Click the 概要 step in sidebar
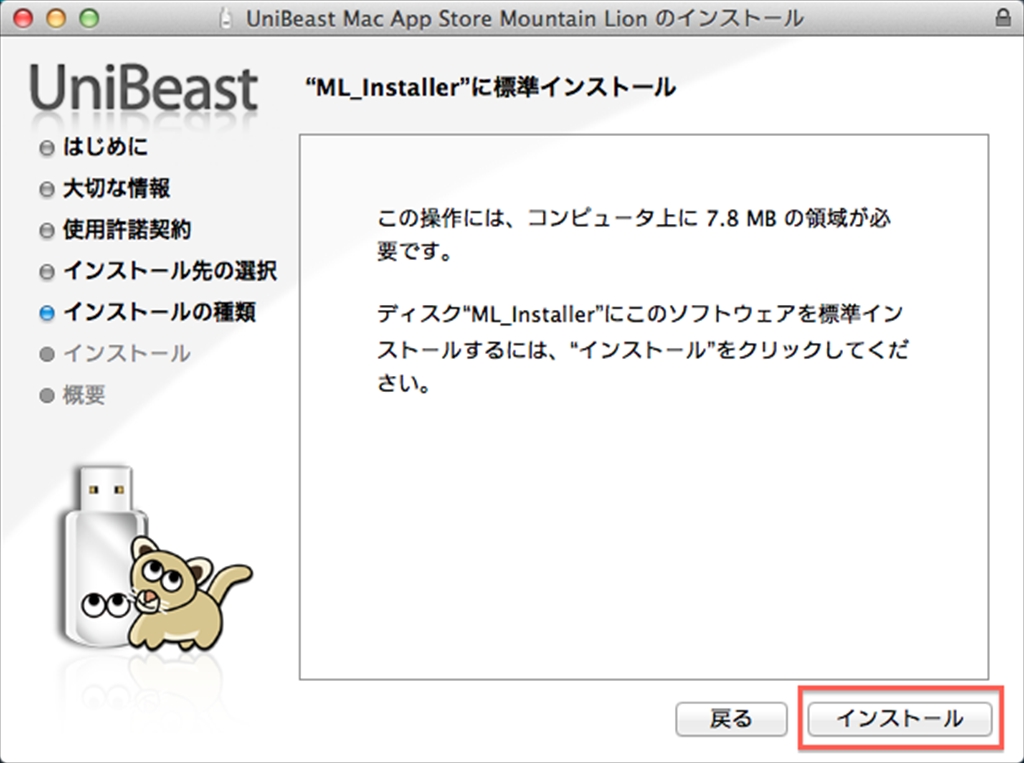Screen dimensions: 1024x763 (84, 395)
